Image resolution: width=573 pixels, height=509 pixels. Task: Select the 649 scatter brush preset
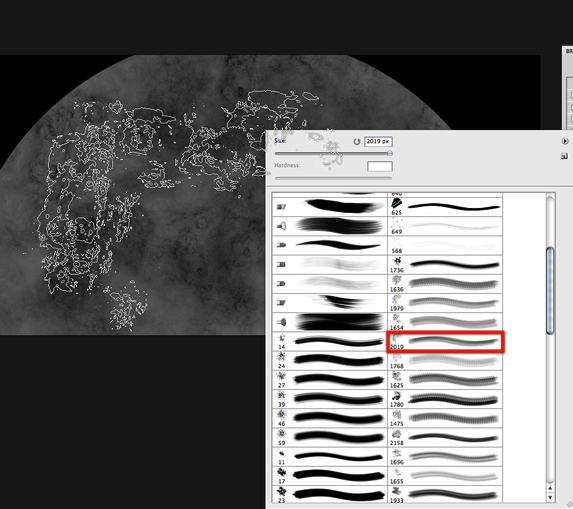tap(445, 227)
